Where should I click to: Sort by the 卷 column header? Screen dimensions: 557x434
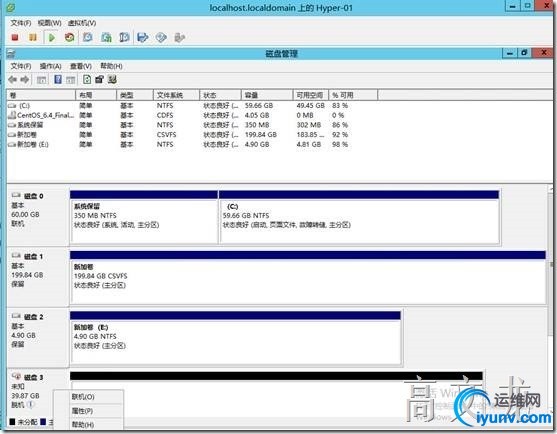click(41, 95)
